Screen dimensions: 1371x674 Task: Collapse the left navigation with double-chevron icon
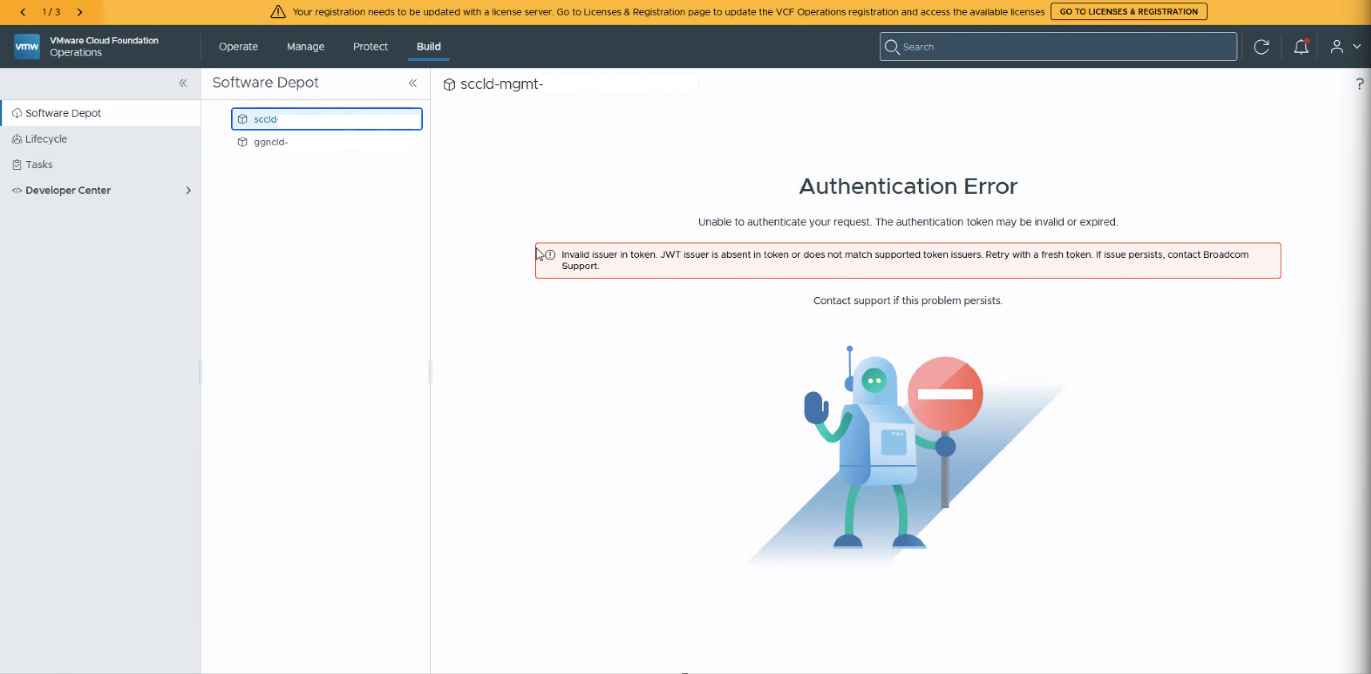[183, 83]
